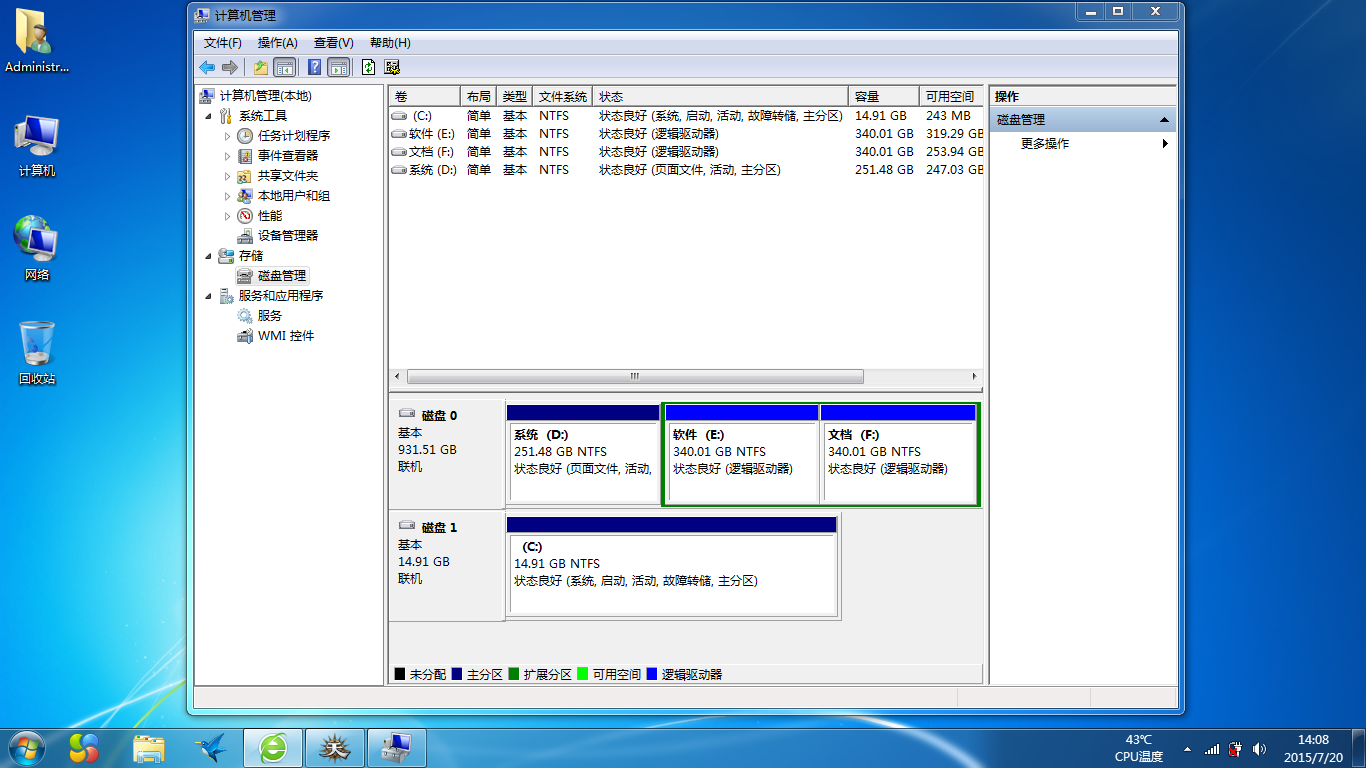The image size is (1366, 768).
Task: Select the 设备管理器 icon in the tree
Action: (245, 236)
